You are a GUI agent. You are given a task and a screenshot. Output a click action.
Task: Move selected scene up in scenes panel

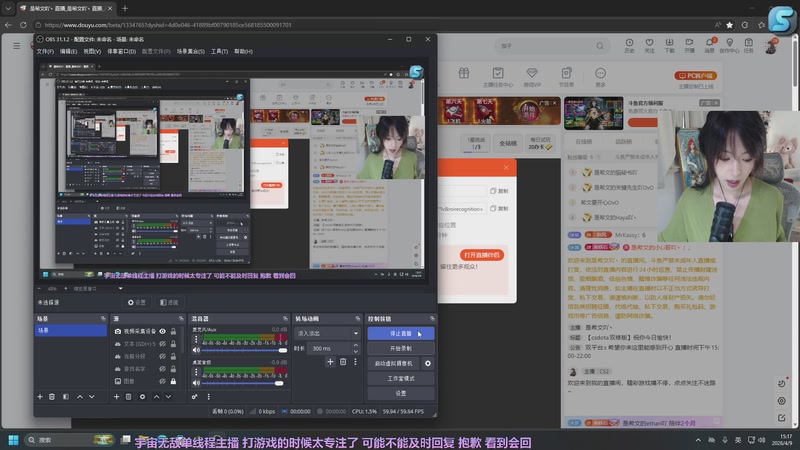click(80, 396)
